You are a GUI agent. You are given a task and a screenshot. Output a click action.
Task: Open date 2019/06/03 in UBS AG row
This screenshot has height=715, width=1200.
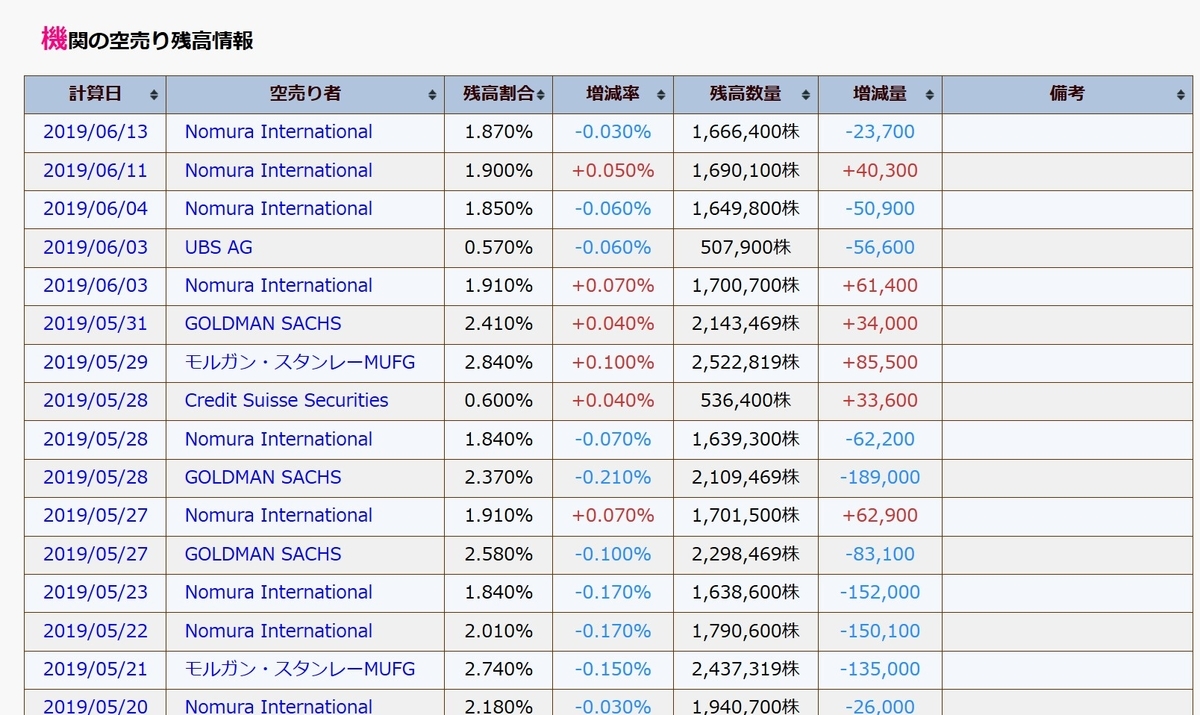95,247
